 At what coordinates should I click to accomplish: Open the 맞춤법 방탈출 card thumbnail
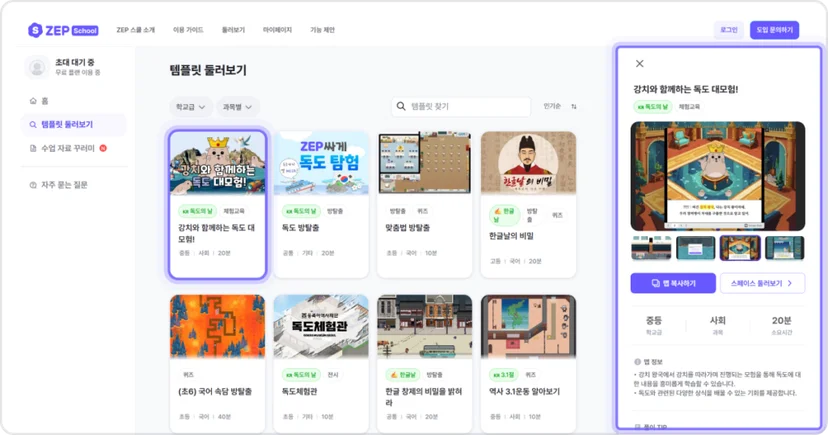click(x=424, y=163)
